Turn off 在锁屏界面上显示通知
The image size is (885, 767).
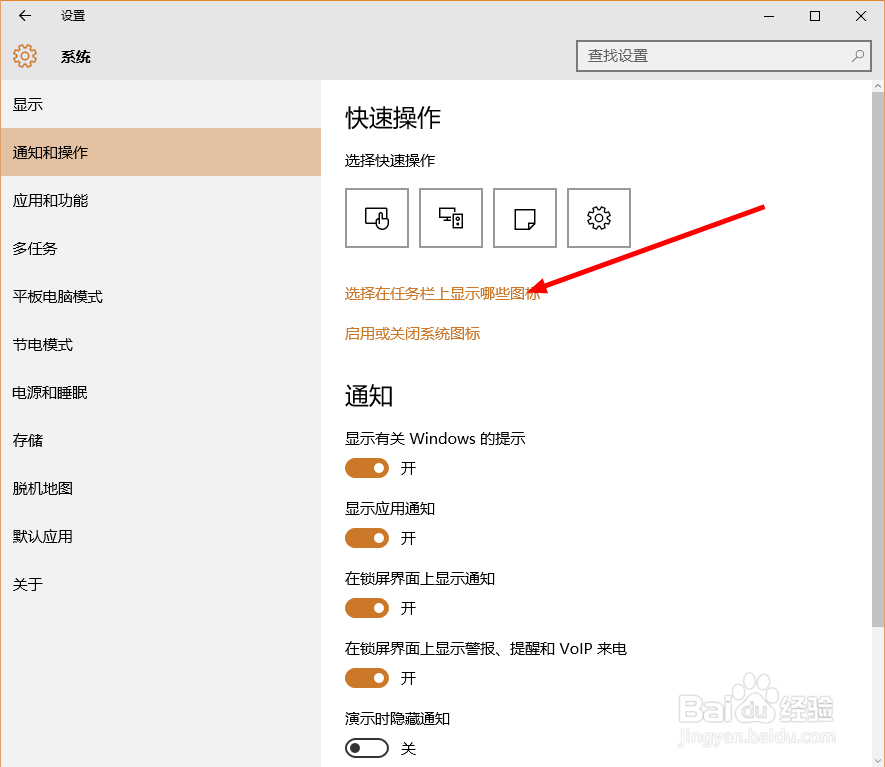[367, 608]
